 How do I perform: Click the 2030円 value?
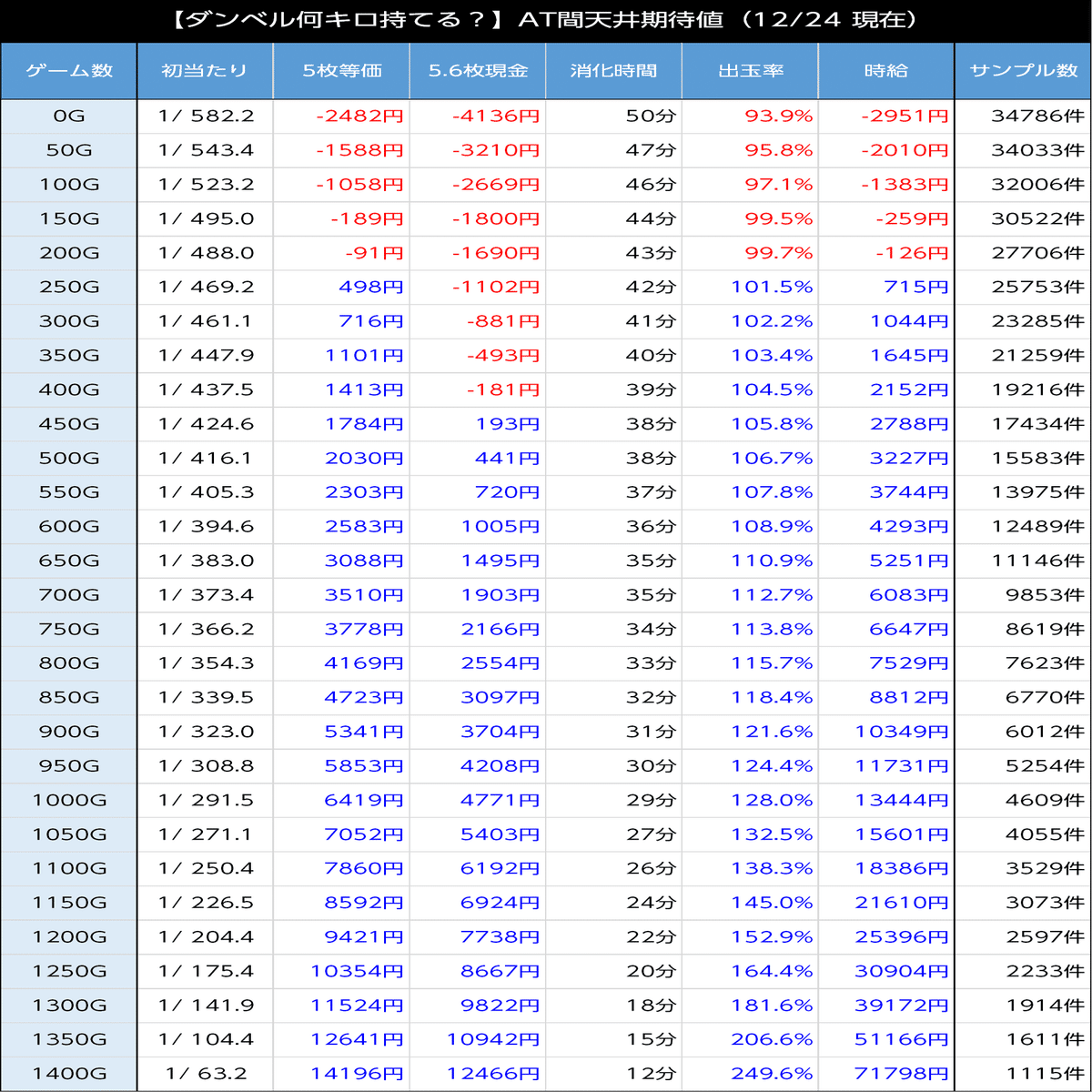coord(364,459)
